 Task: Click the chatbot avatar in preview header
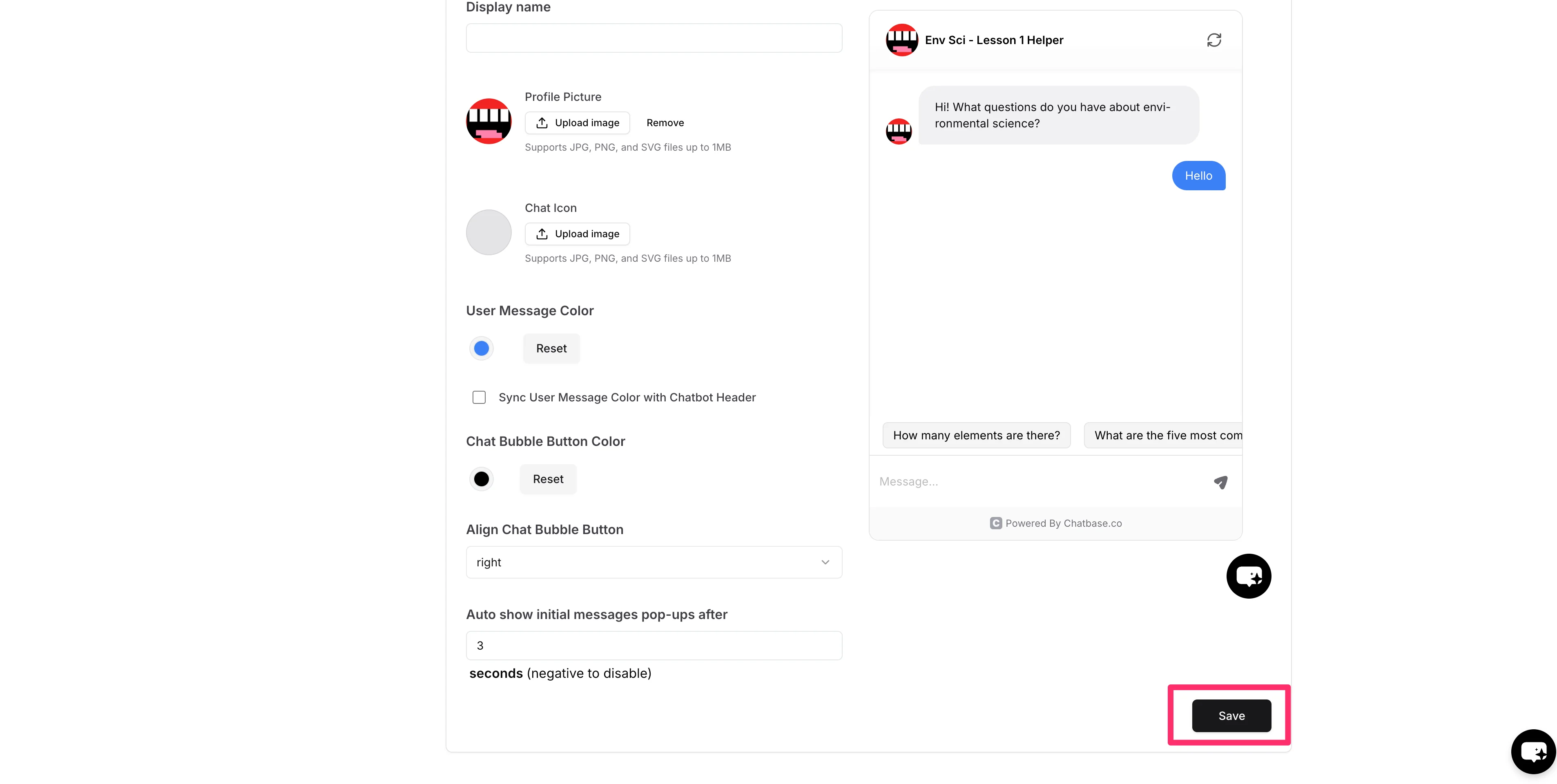(901, 40)
